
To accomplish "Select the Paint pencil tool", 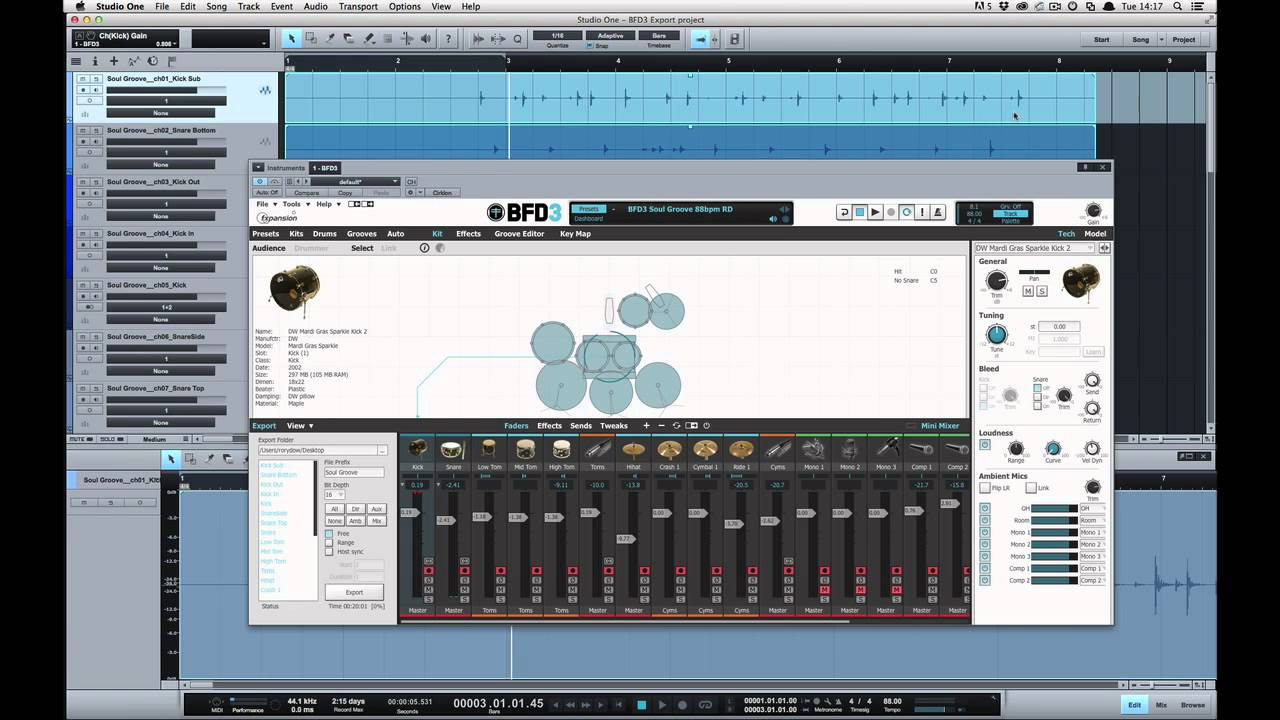I will (x=368, y=39).
